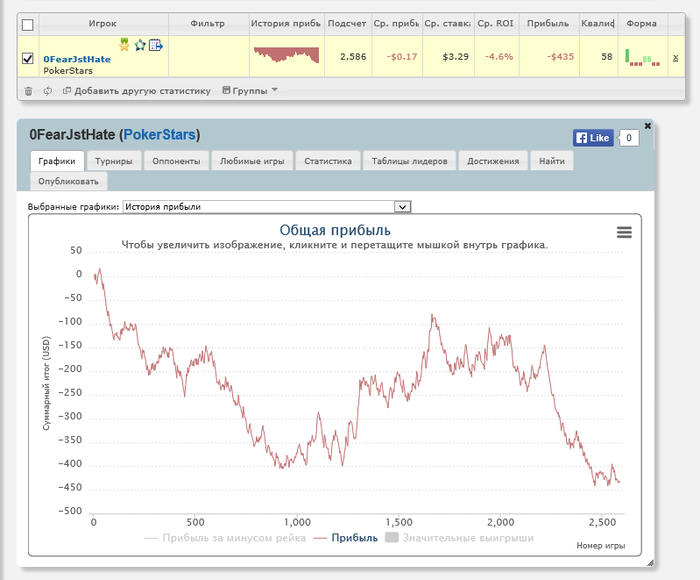
Task: Click the gold medal icon beside 0FearJstHate
Action: 125,45
